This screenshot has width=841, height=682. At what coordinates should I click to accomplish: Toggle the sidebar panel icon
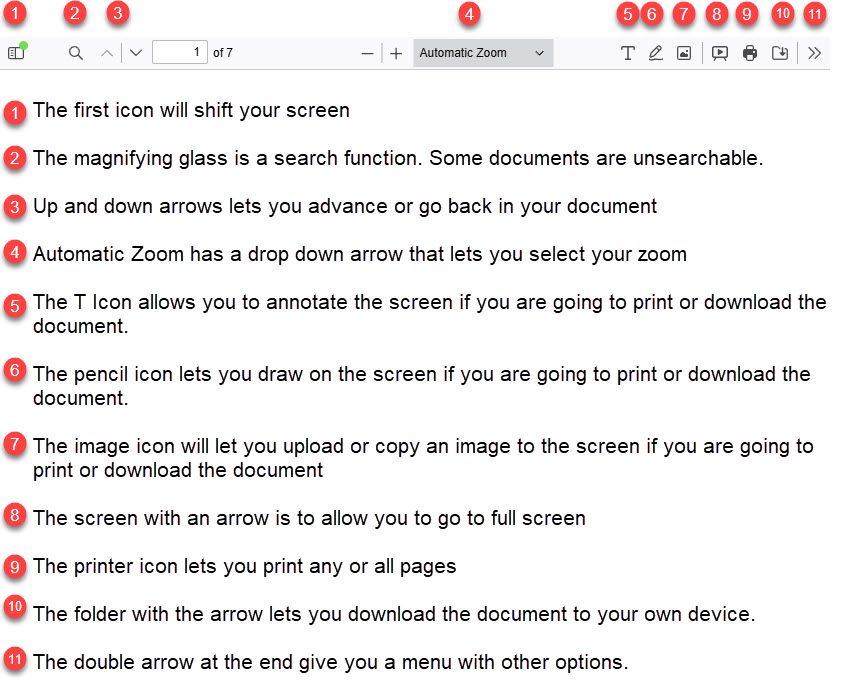tap(15, 54)
